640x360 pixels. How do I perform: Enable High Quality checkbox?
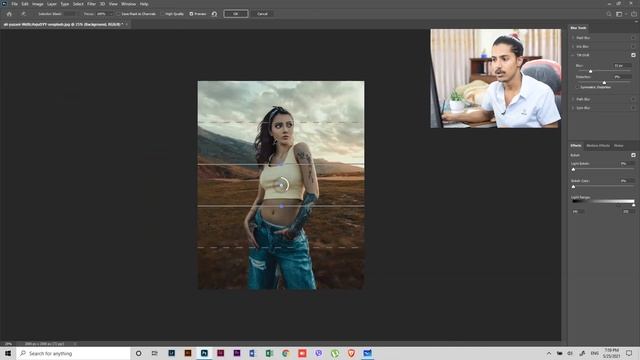pos(162,14)
